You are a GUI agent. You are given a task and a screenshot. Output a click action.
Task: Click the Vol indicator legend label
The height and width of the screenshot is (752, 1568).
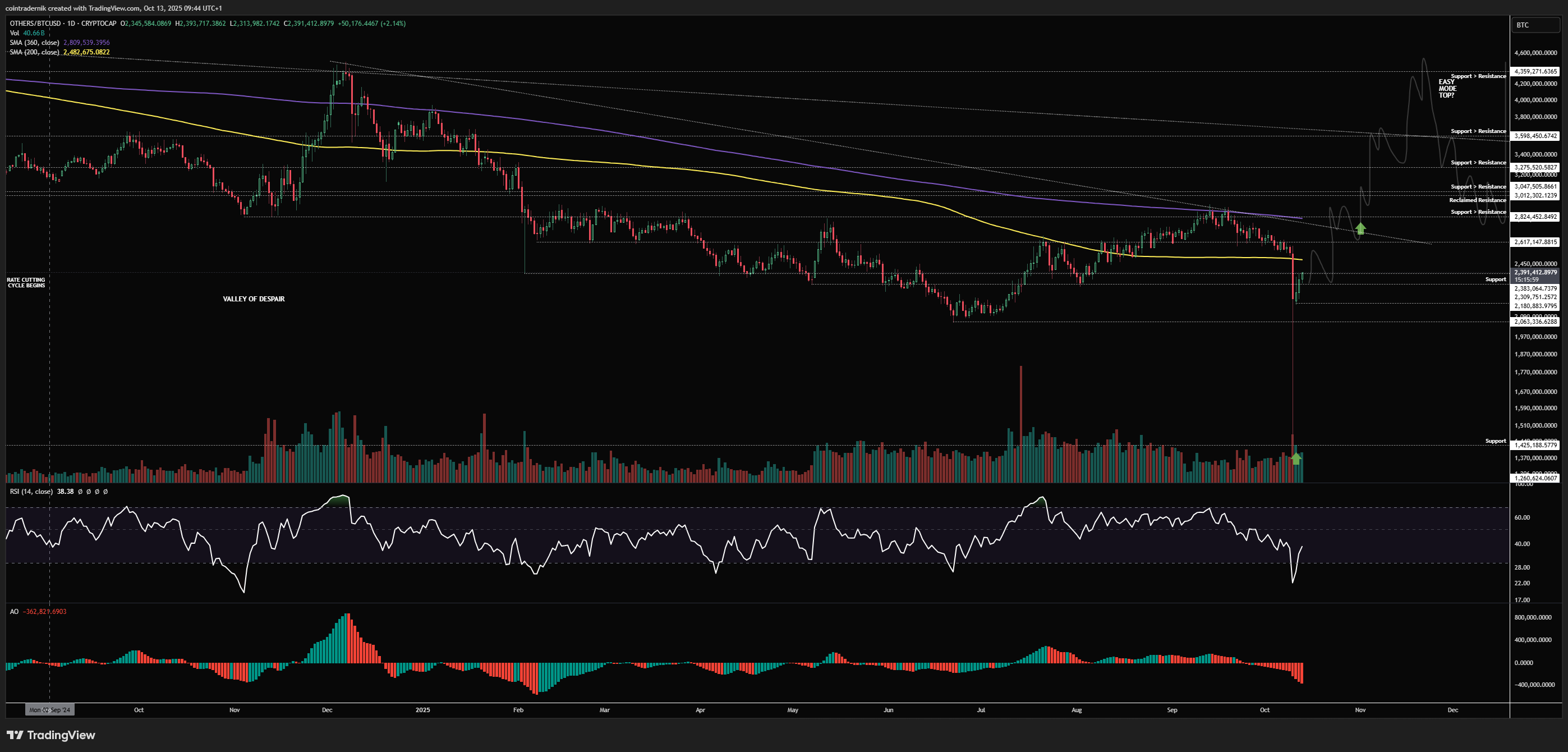pyautogui.click(x=15, y=33)
